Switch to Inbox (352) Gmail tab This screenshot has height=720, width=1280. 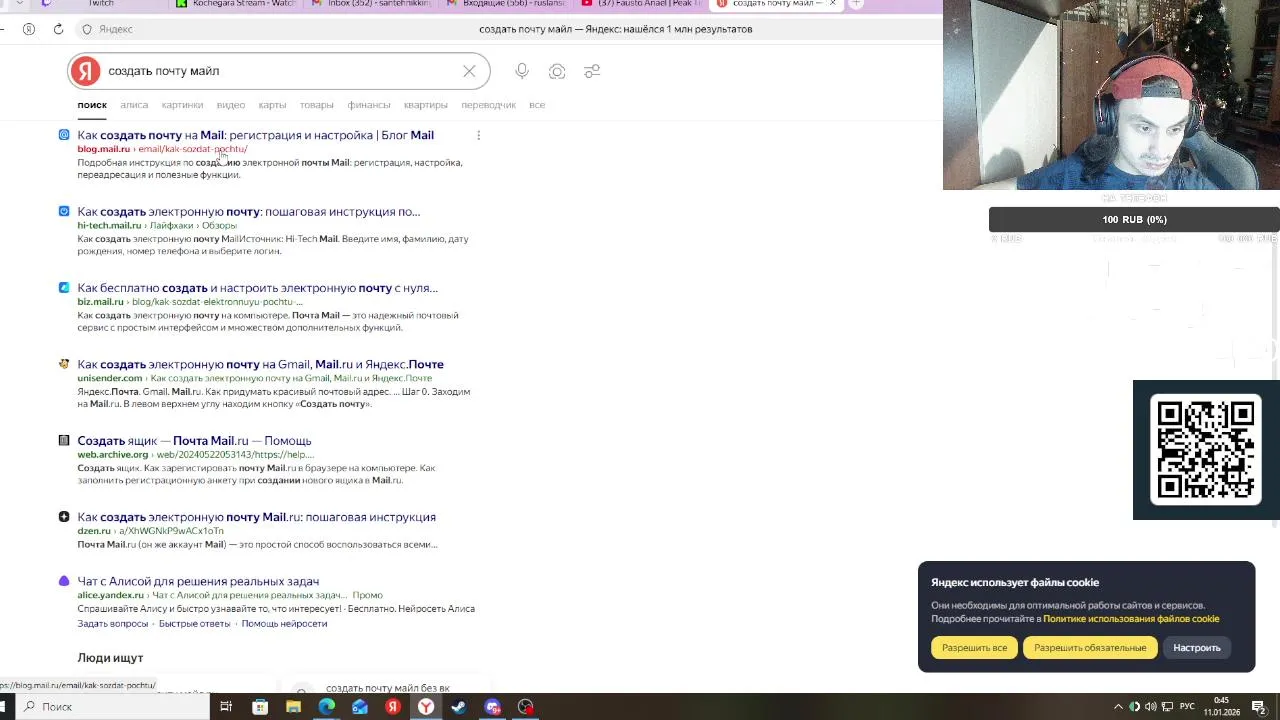371,4
